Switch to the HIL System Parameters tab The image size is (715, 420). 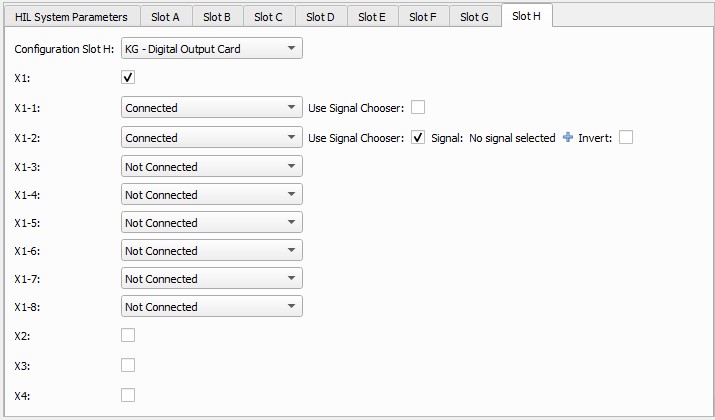pos(71,17)
